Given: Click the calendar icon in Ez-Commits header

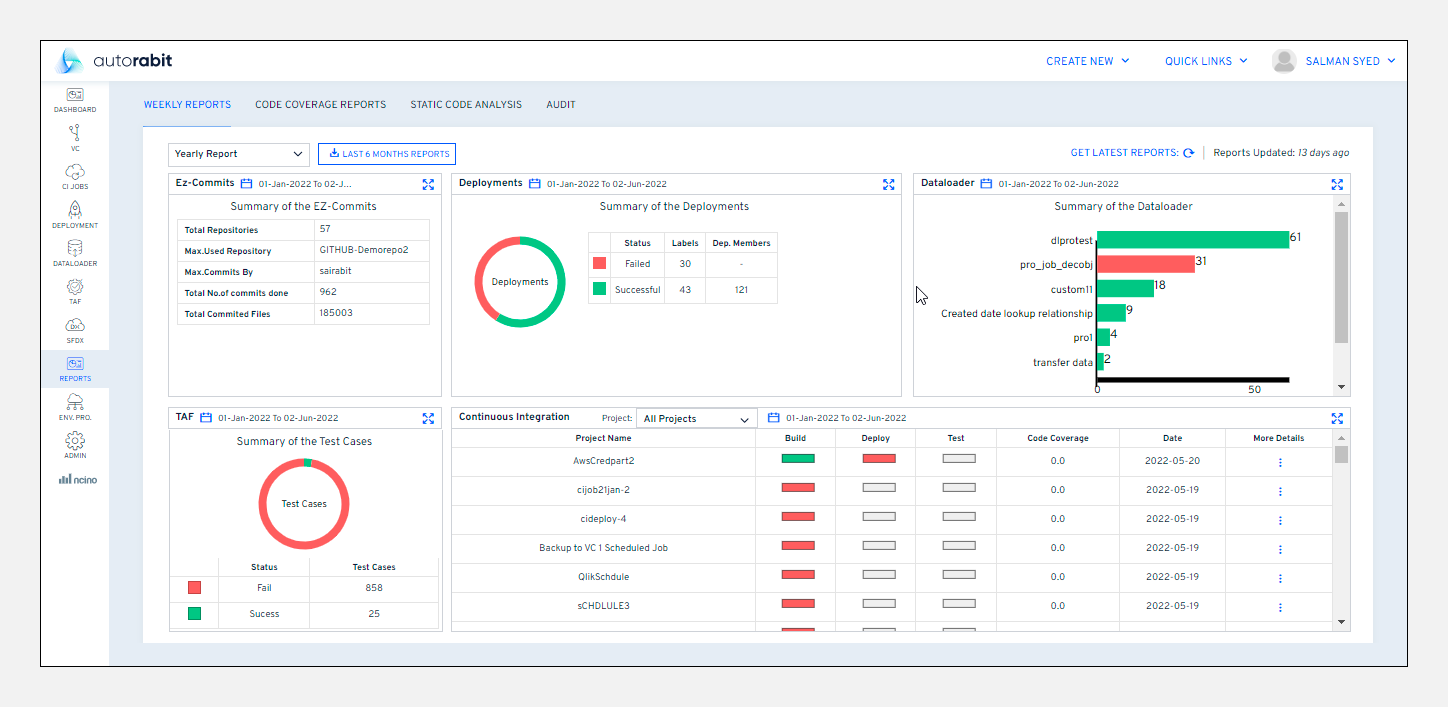Looking at the screenshot, I should (x=246, y=184).
